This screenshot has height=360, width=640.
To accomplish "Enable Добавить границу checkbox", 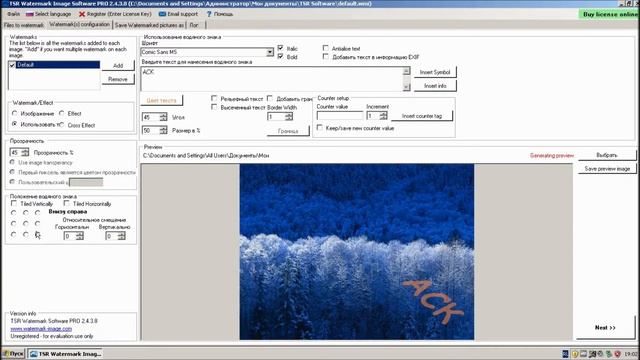I will tap(270, 98).
